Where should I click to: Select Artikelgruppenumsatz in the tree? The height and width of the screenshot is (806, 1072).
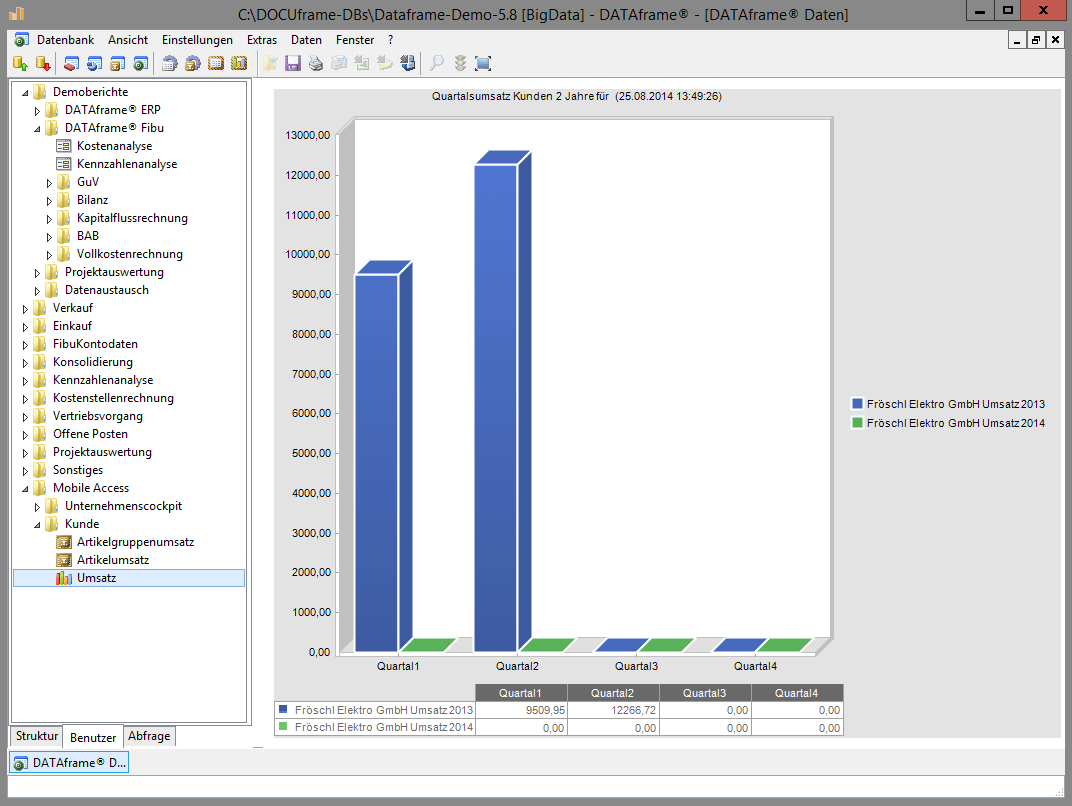point(135,542)
